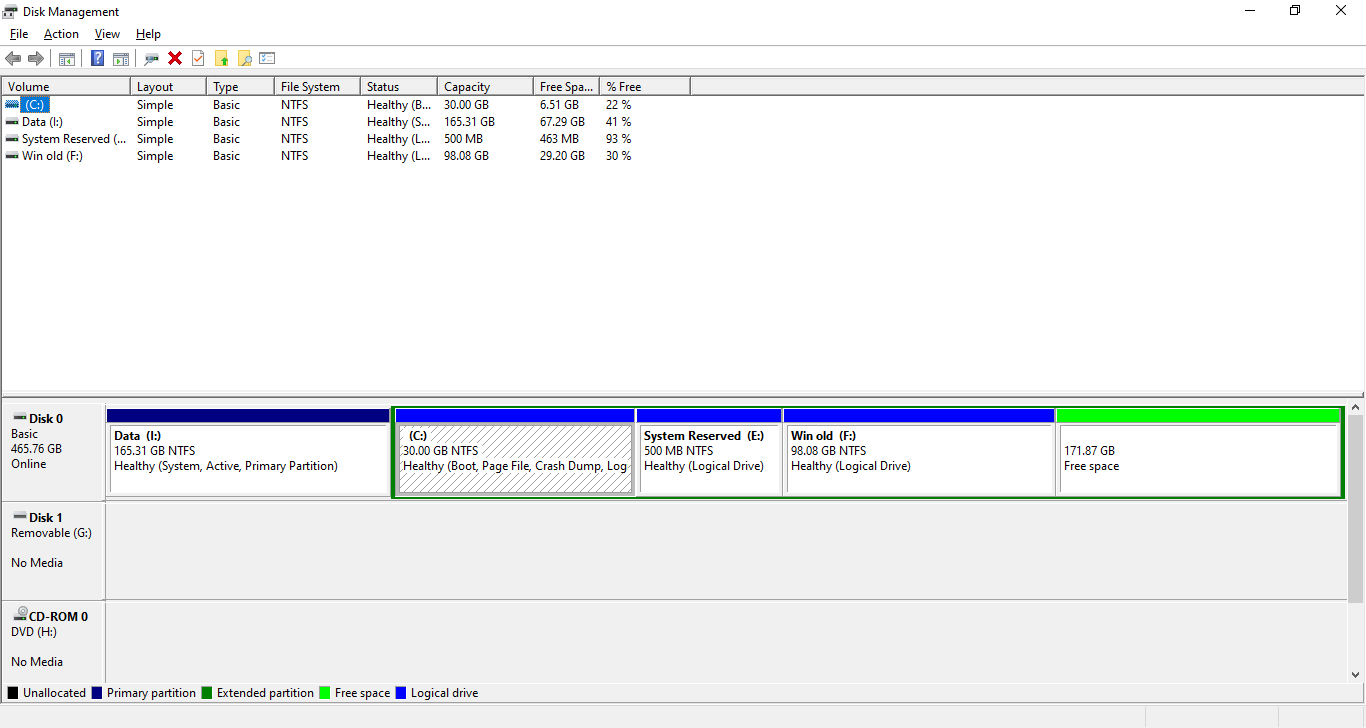
Task: Click the Settings checklist toolbar icon
Action: [x=267, y=59]
